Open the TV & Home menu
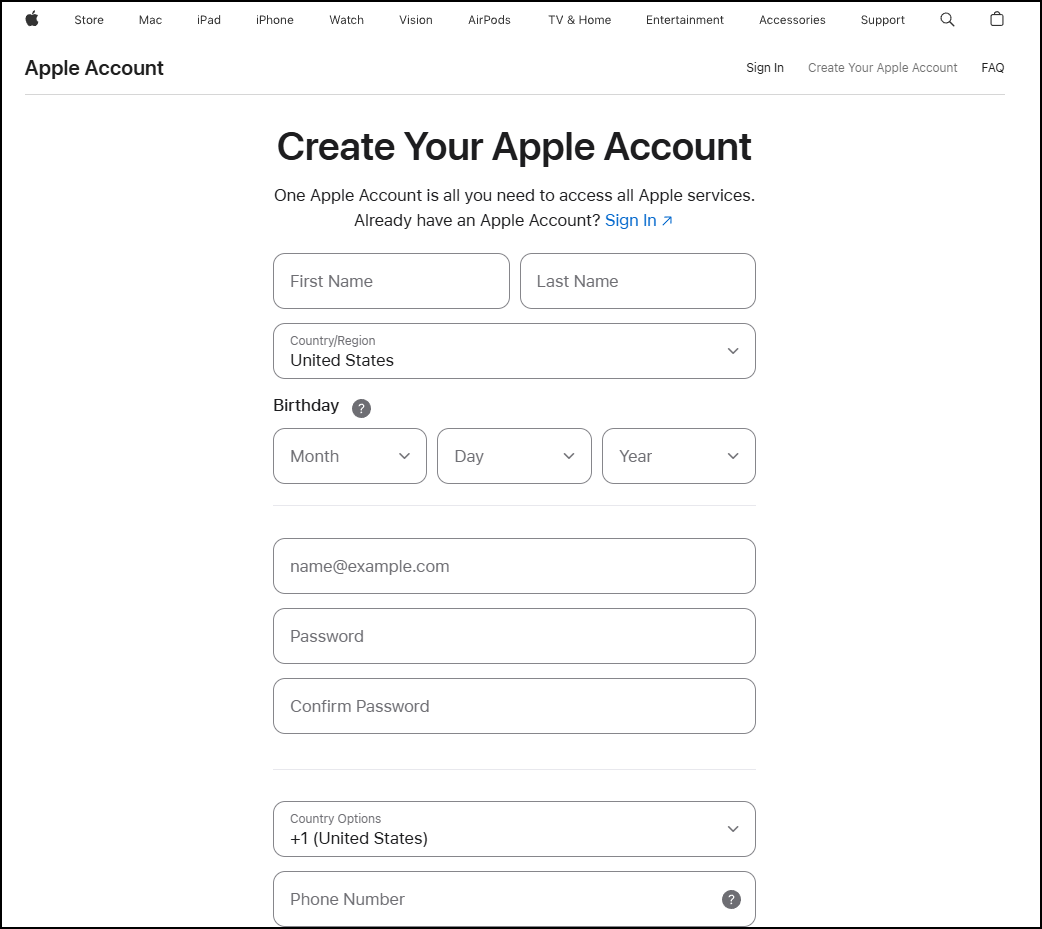This screenshot has width=1042, height=929. (579, 20)
